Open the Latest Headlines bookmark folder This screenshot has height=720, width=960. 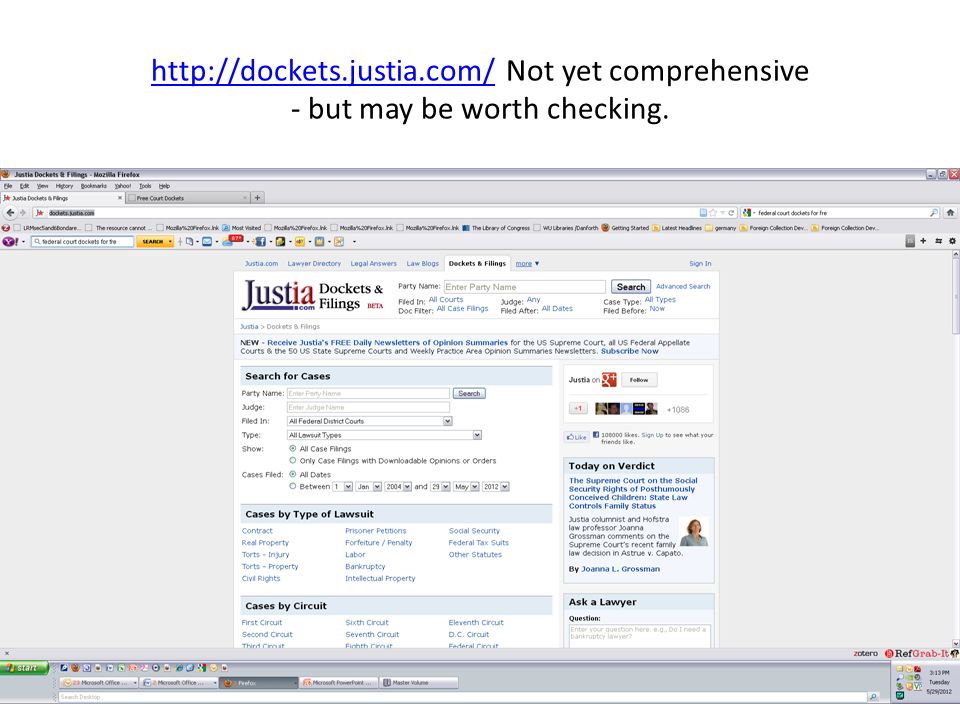point(677,228)
